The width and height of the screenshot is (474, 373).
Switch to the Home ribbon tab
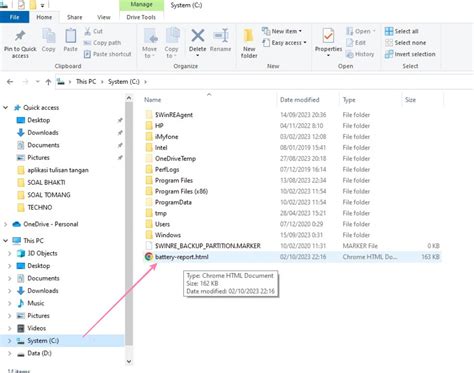44,17
